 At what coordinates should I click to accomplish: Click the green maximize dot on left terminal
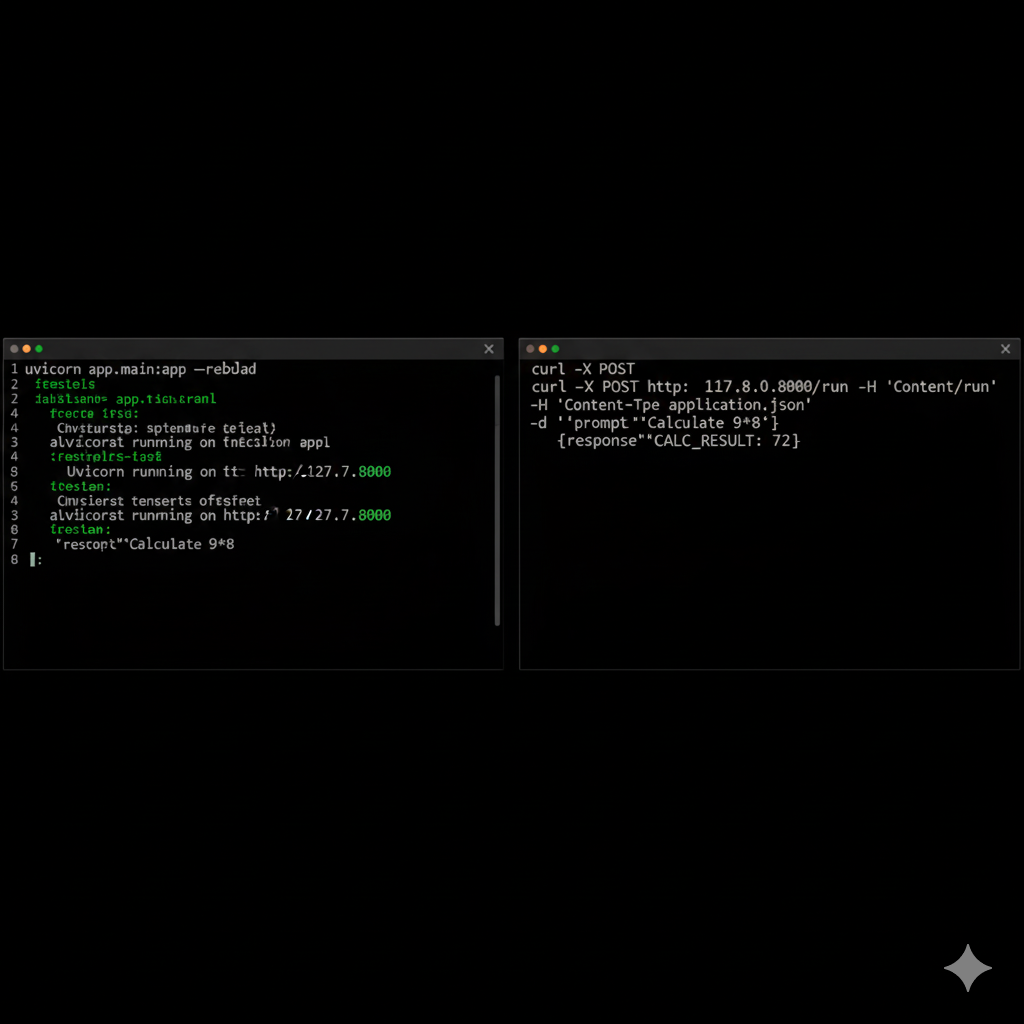coord(38,349)
